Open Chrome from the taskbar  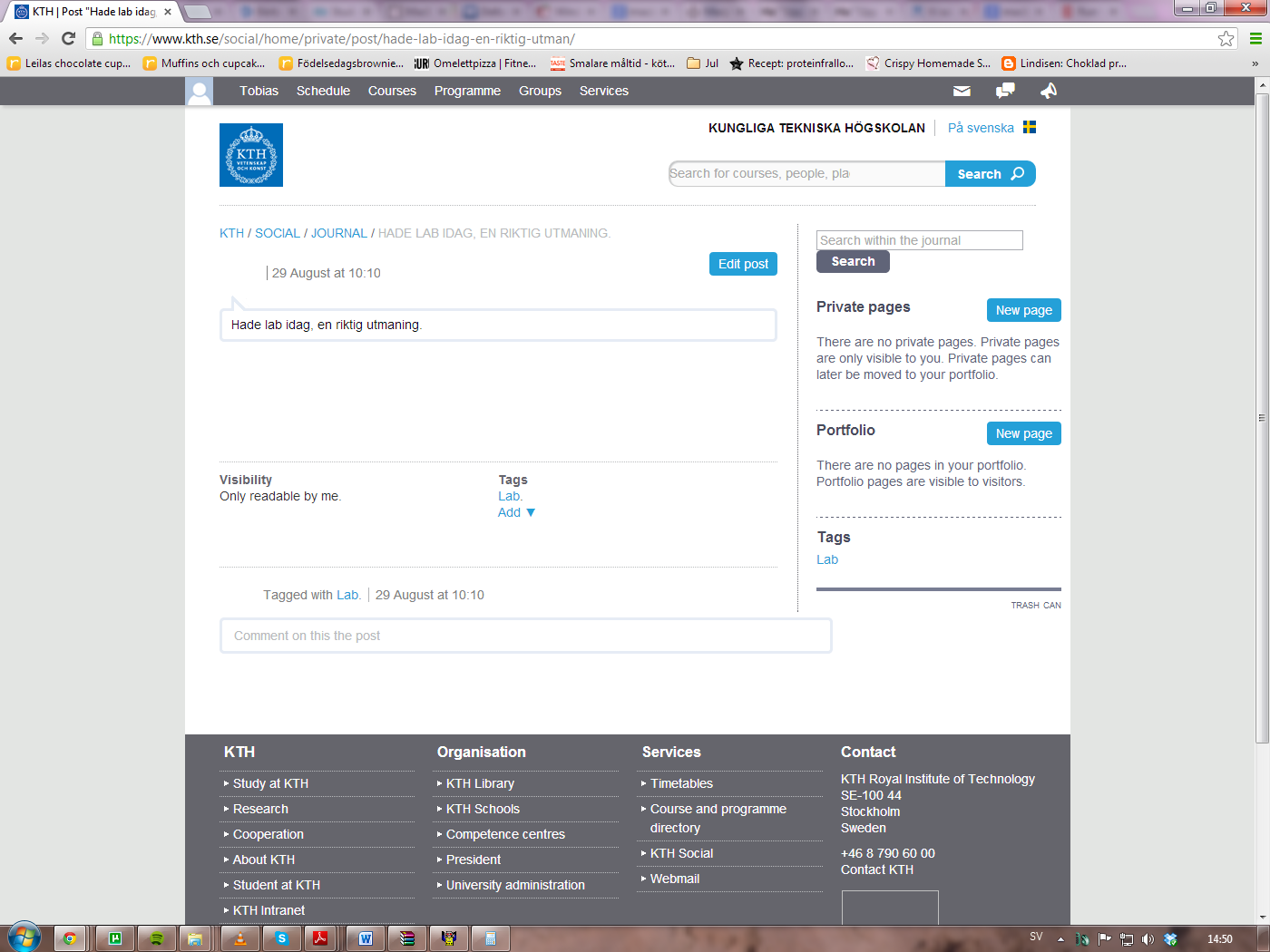coord(70,938)
